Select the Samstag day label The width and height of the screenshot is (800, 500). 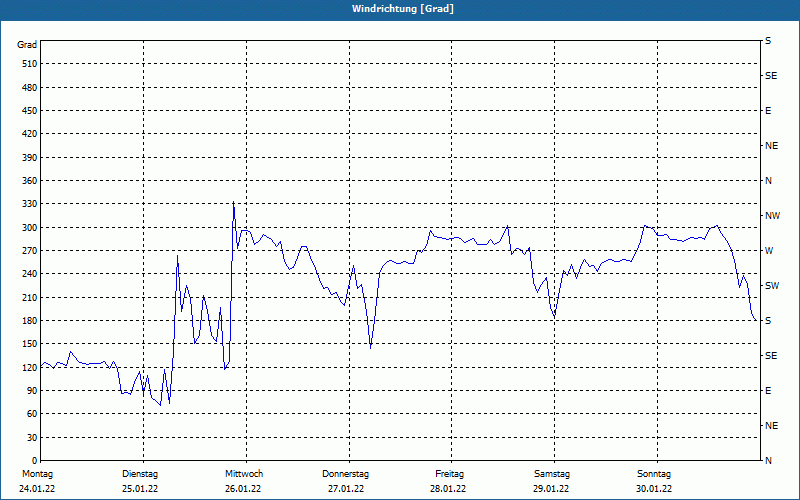[552, 474]
